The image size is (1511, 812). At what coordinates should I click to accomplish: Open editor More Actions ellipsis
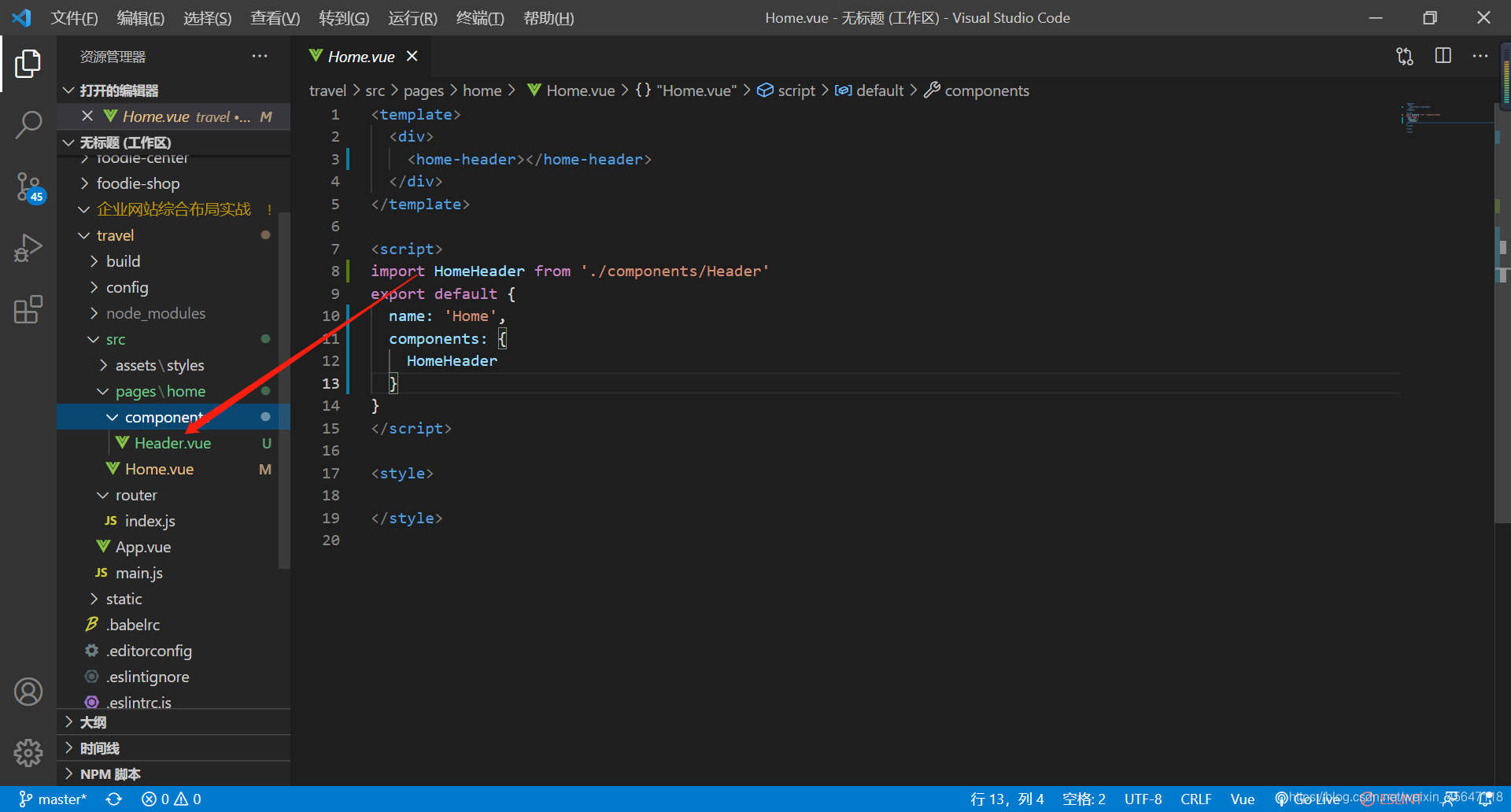(x=1480, y=56)
